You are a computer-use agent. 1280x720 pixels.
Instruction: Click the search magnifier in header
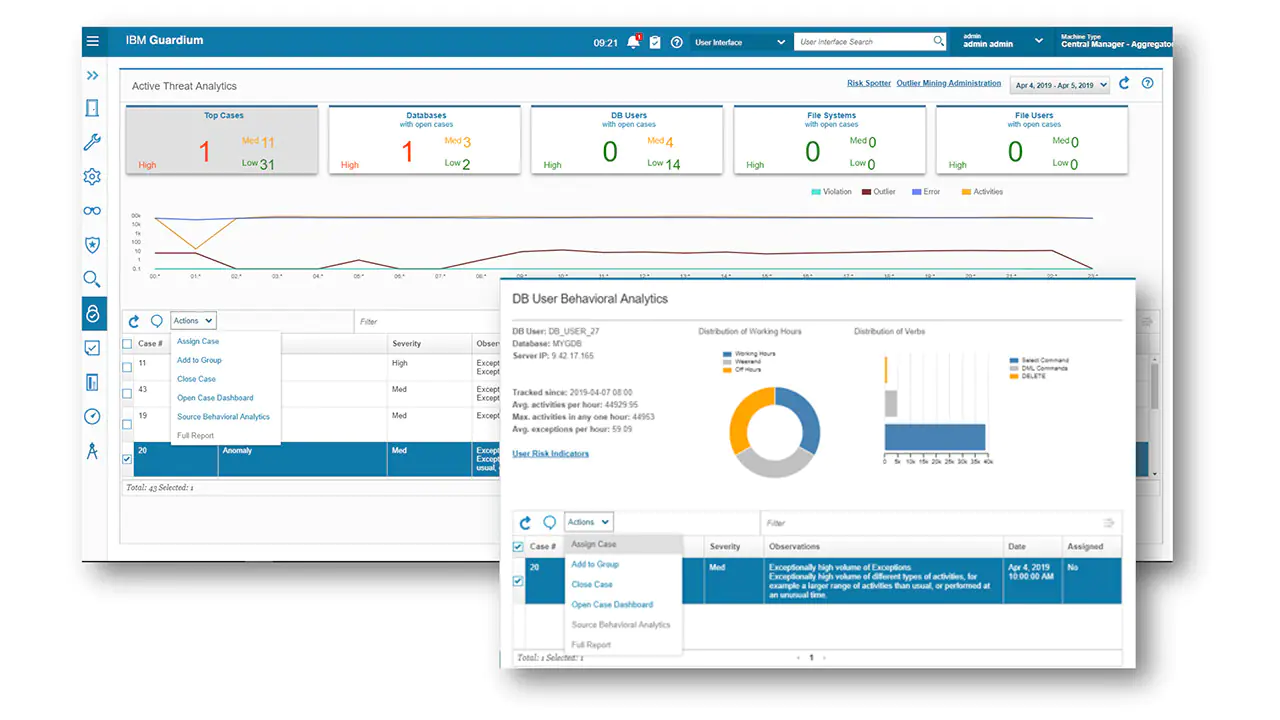[x=939, y=41]
